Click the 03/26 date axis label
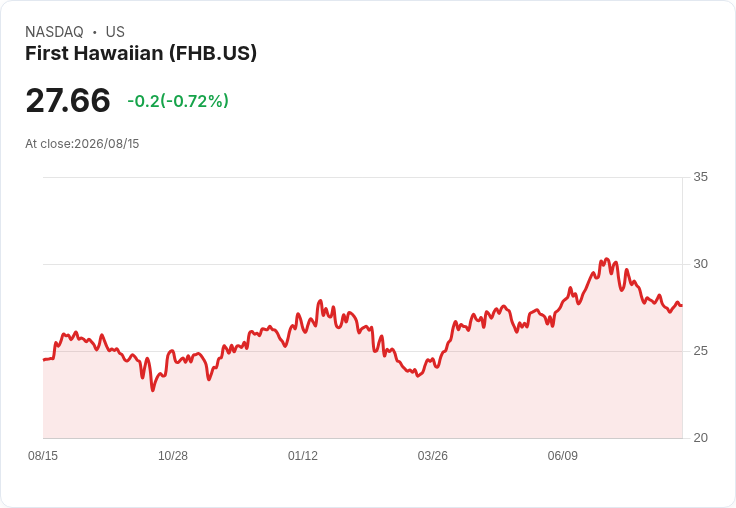 point(433,456)
